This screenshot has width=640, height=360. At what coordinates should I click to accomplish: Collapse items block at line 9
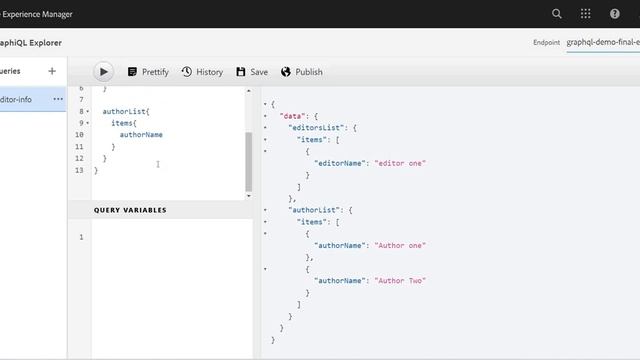tap(88, 123)
